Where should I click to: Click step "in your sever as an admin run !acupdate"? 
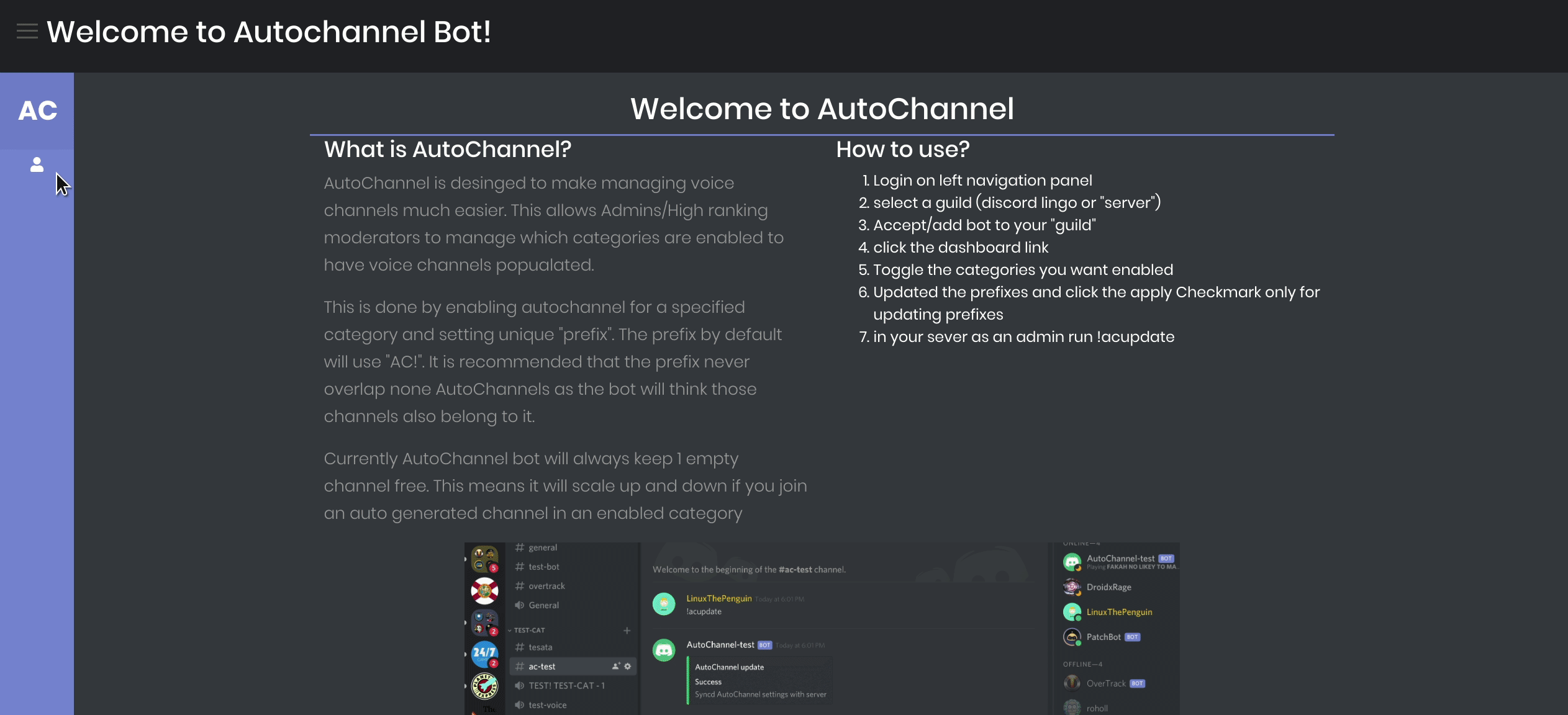[1023, 336]
